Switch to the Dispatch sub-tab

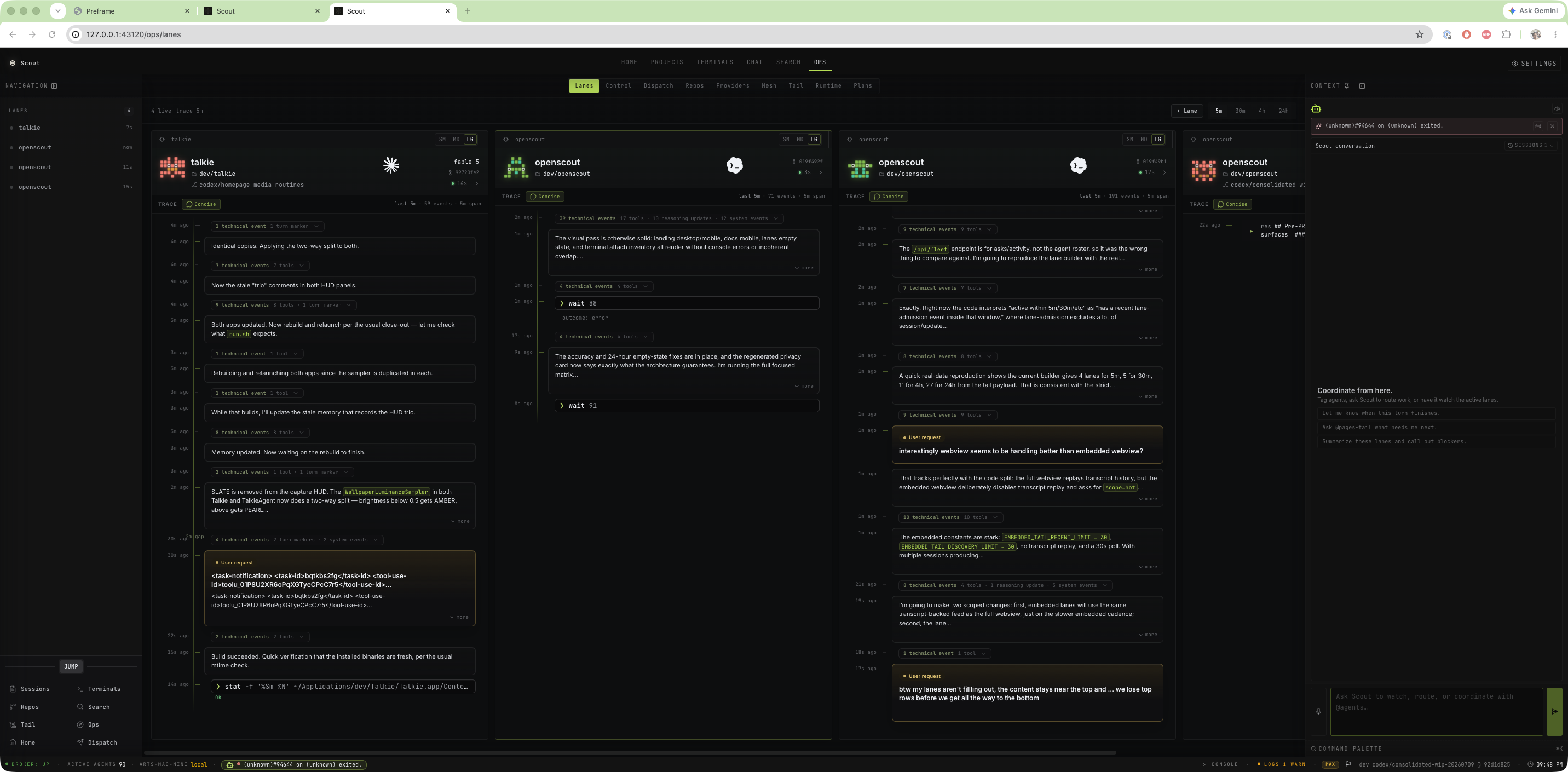click(659, 86)
